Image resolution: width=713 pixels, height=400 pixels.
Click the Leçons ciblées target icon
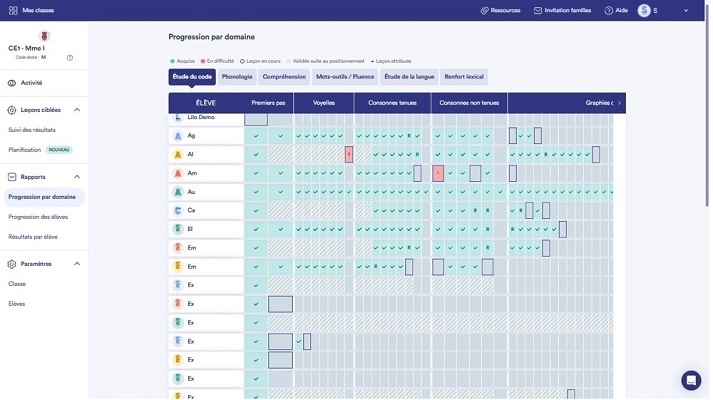[x=12, y=110]
